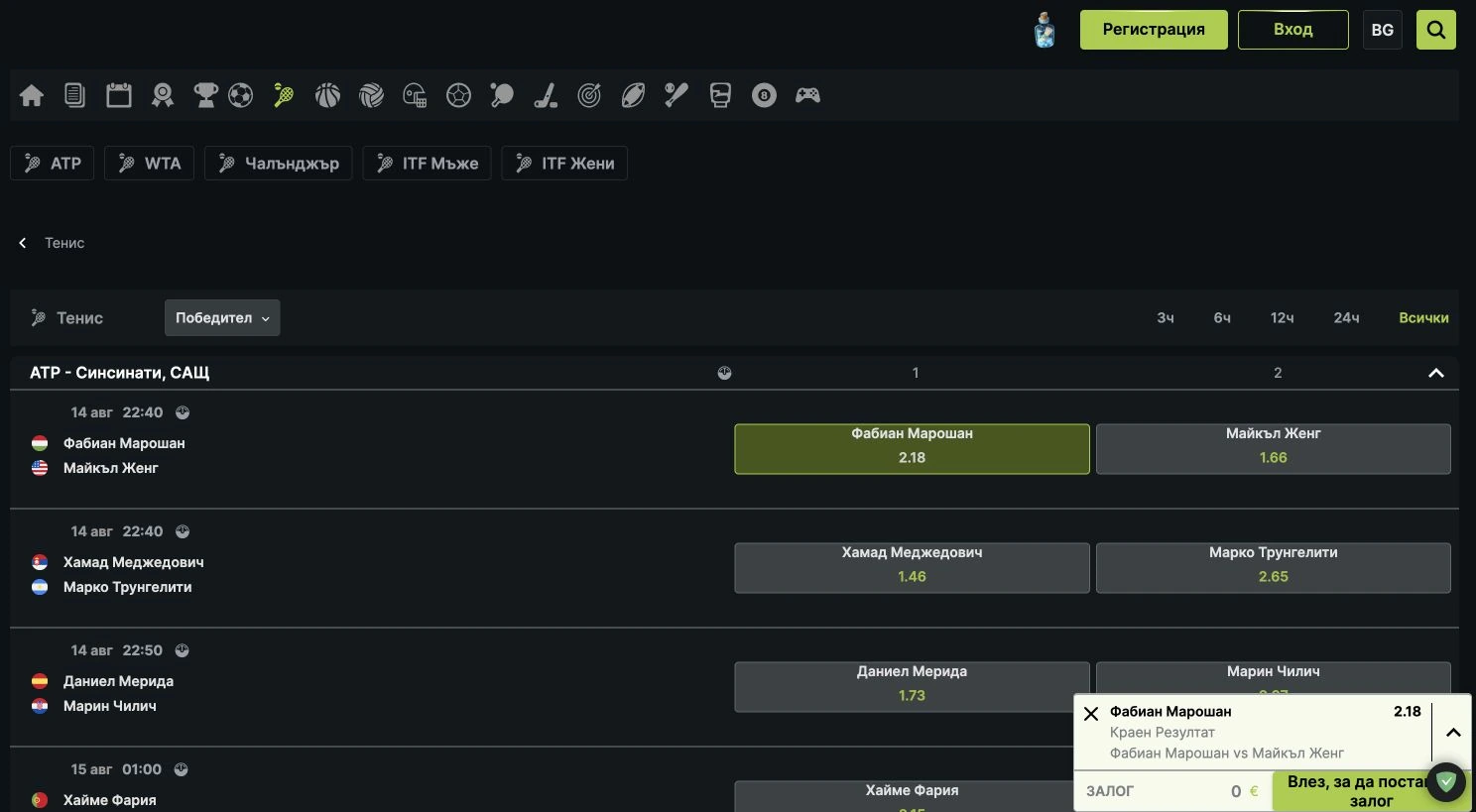Open Майкъл Женг player name in match list
The height and width of the screenshot is (812, 1476).
pyautogui.click(x=111, y=468)
